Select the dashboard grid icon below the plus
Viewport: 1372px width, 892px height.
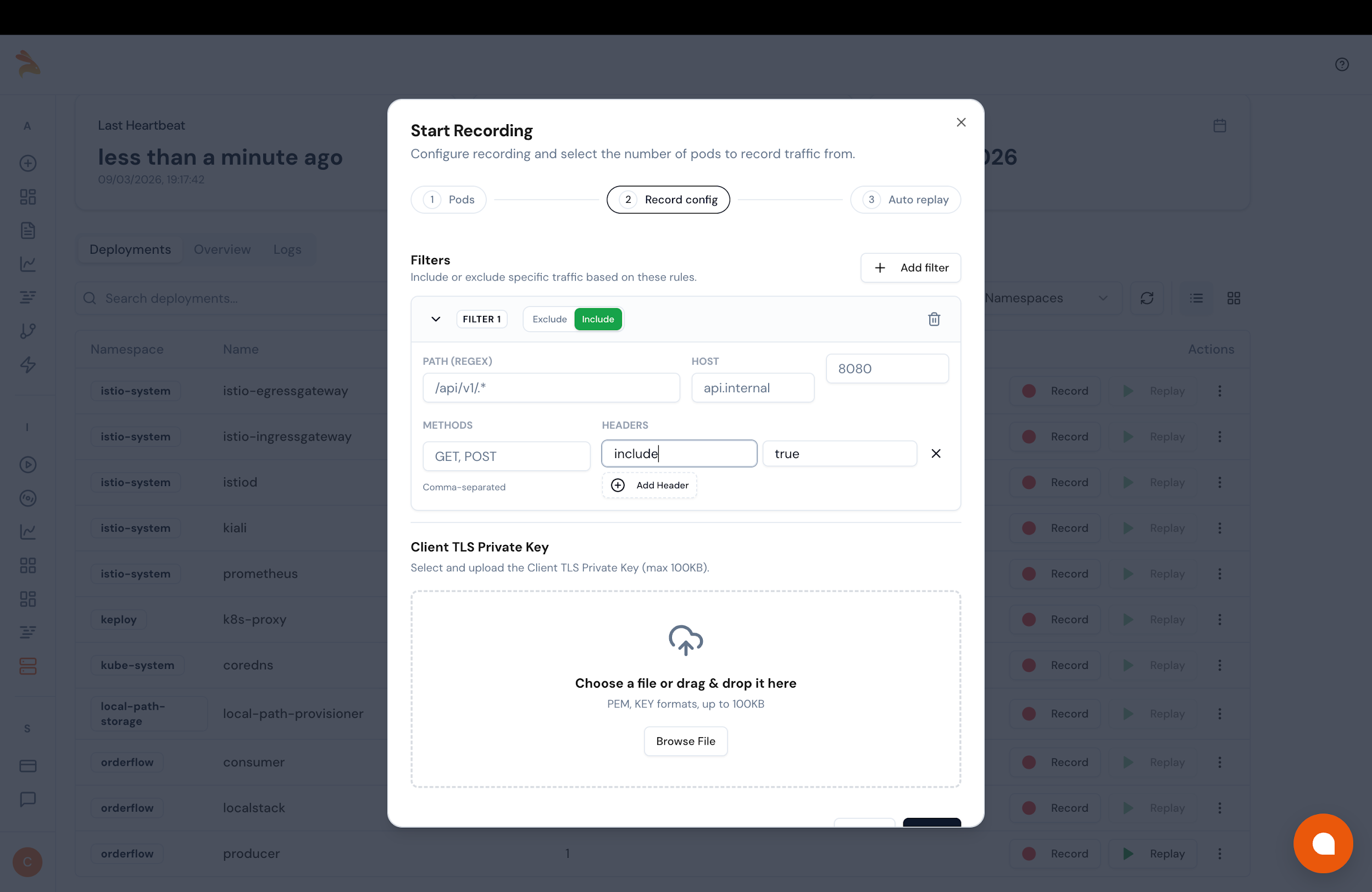tap(27, 197)
